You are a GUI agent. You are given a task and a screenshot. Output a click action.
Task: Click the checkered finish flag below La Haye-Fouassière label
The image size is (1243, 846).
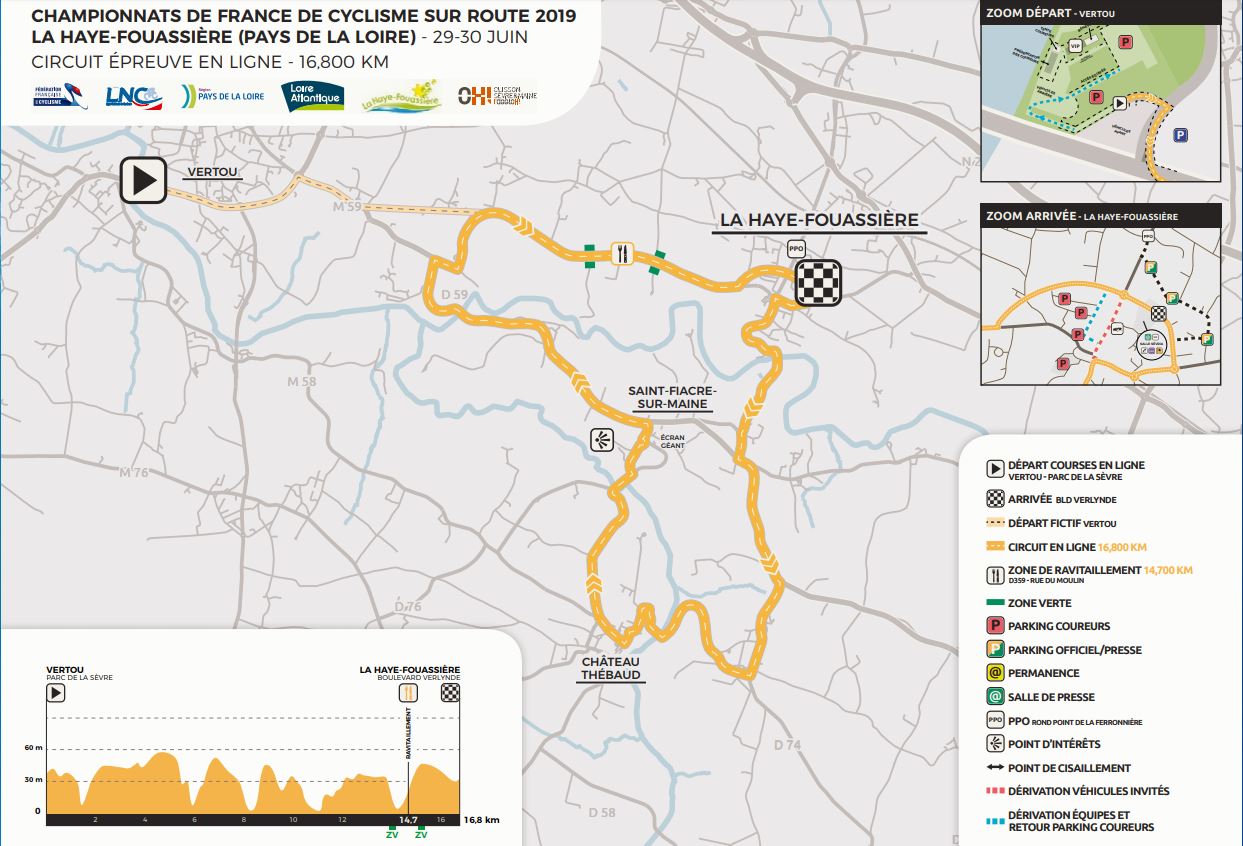pyautogui.click(x=817, y=283)
